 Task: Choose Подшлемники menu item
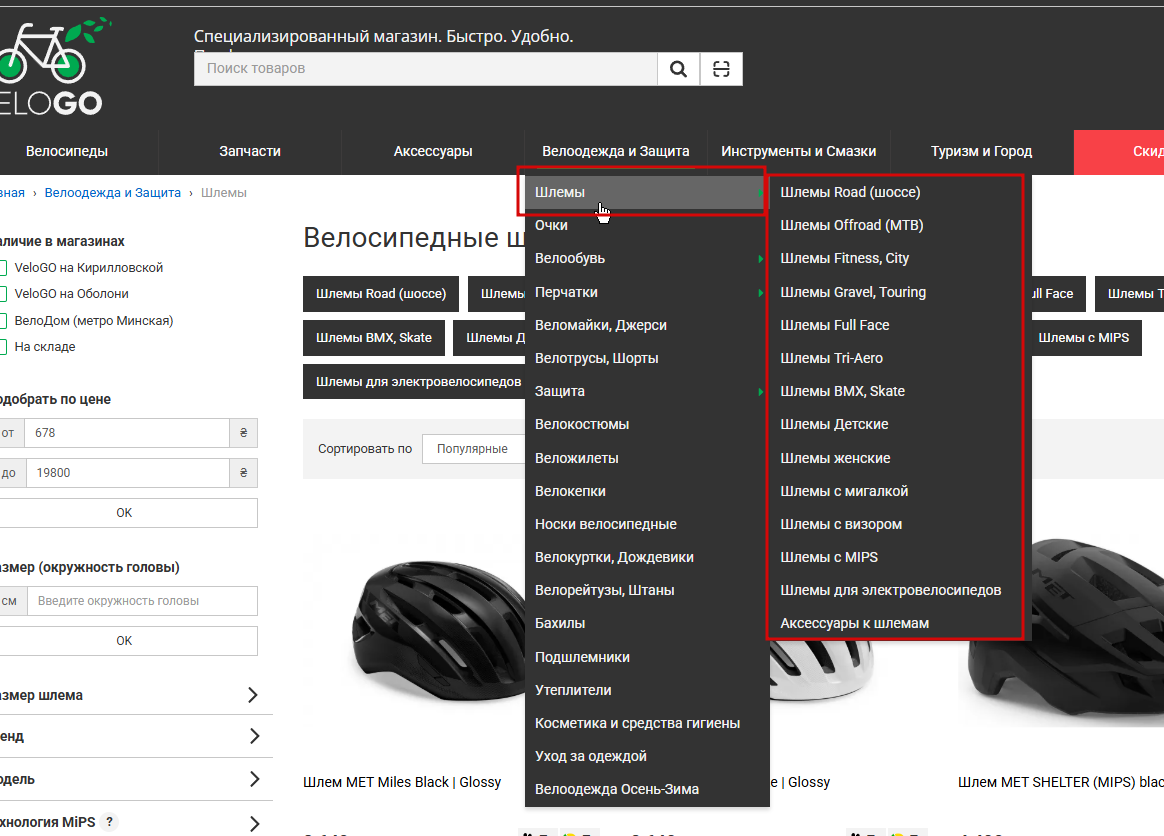[647, 657]
